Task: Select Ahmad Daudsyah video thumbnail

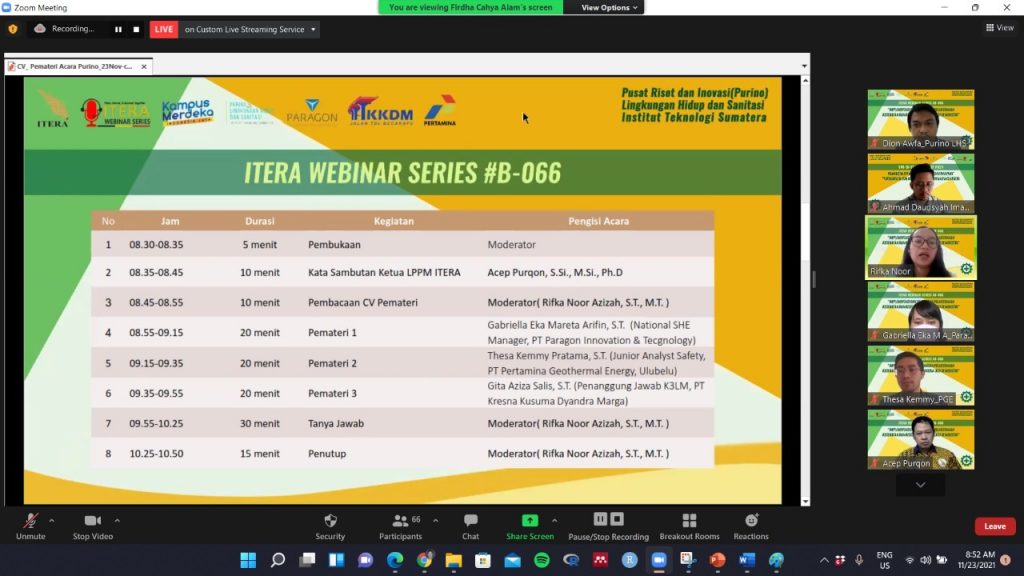Action: (921, 184)
